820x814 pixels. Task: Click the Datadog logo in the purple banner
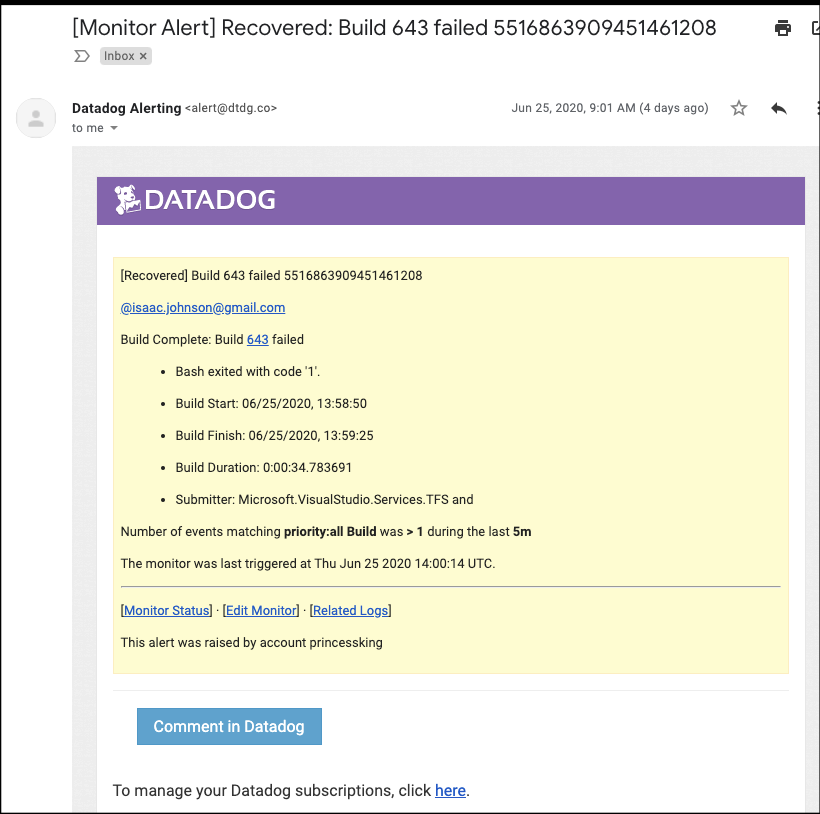[195, 200]
